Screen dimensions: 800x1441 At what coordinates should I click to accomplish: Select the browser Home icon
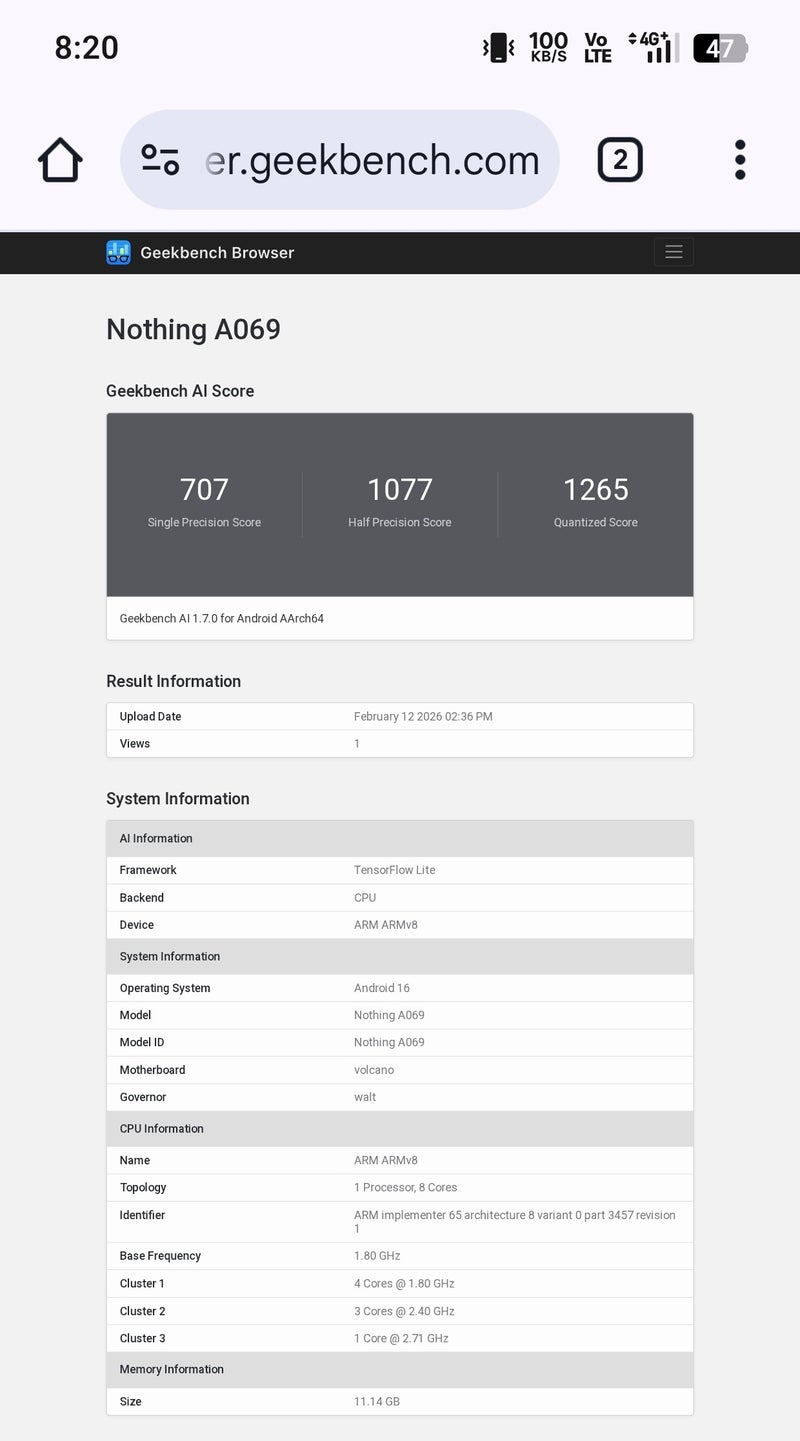tap(59, 159)
